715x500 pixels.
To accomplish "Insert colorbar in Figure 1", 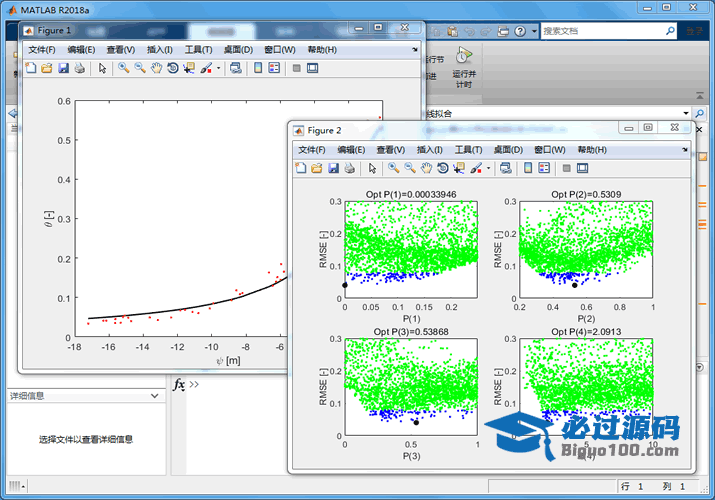I will (258, 68).
